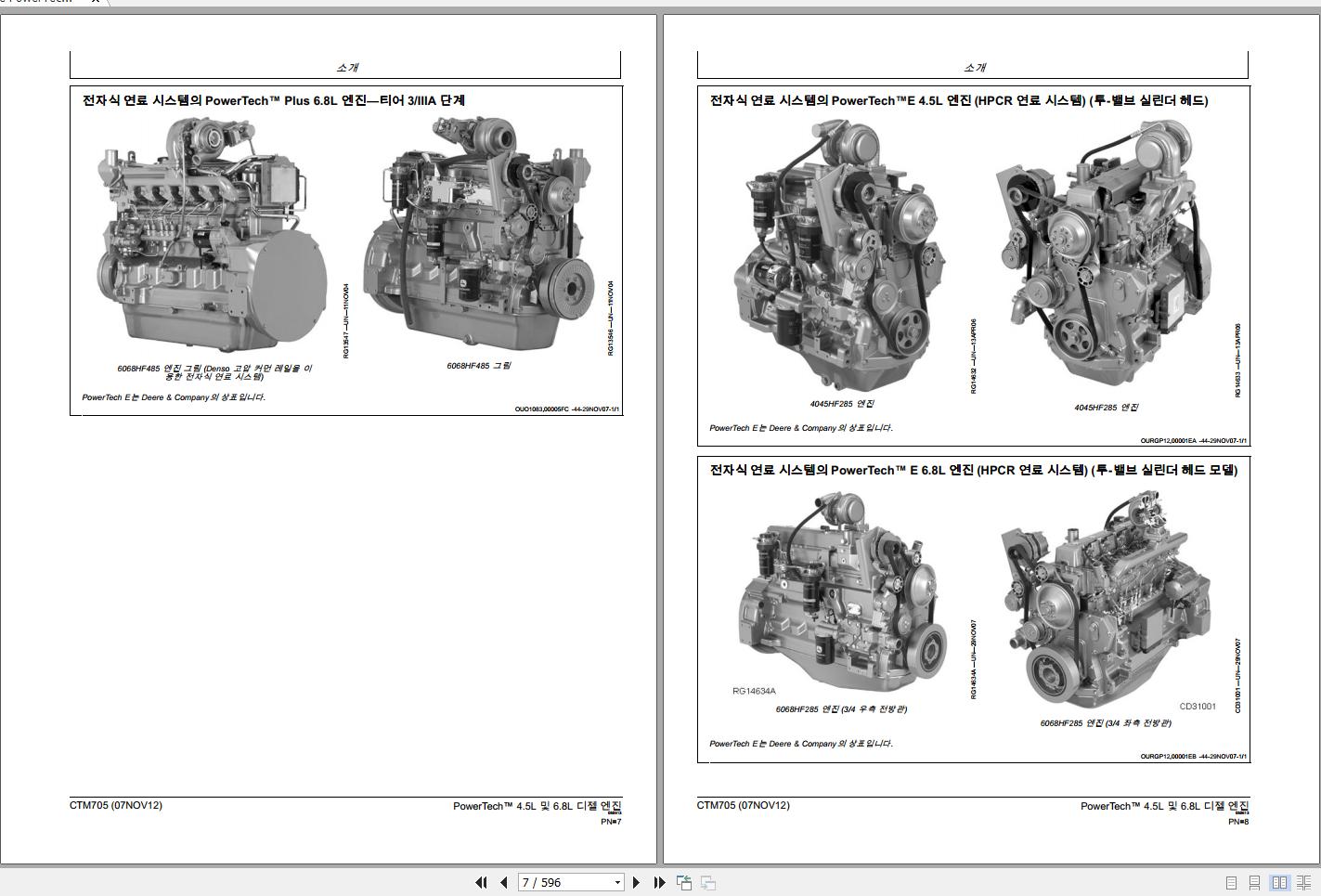Click the PowerTech E 4.5L engine heading
The height and width of the screenshot is (896, 1321).
tap(959, 100)
